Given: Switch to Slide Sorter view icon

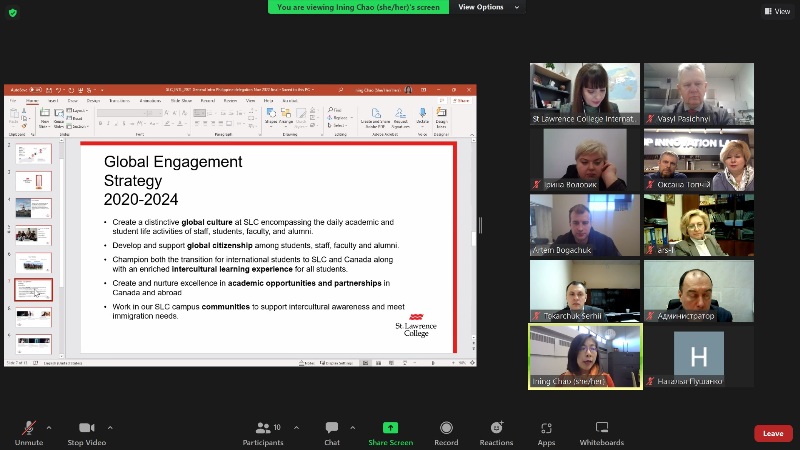Looking at the screenshot, I should pyautogui.click(x=378, y=363).
